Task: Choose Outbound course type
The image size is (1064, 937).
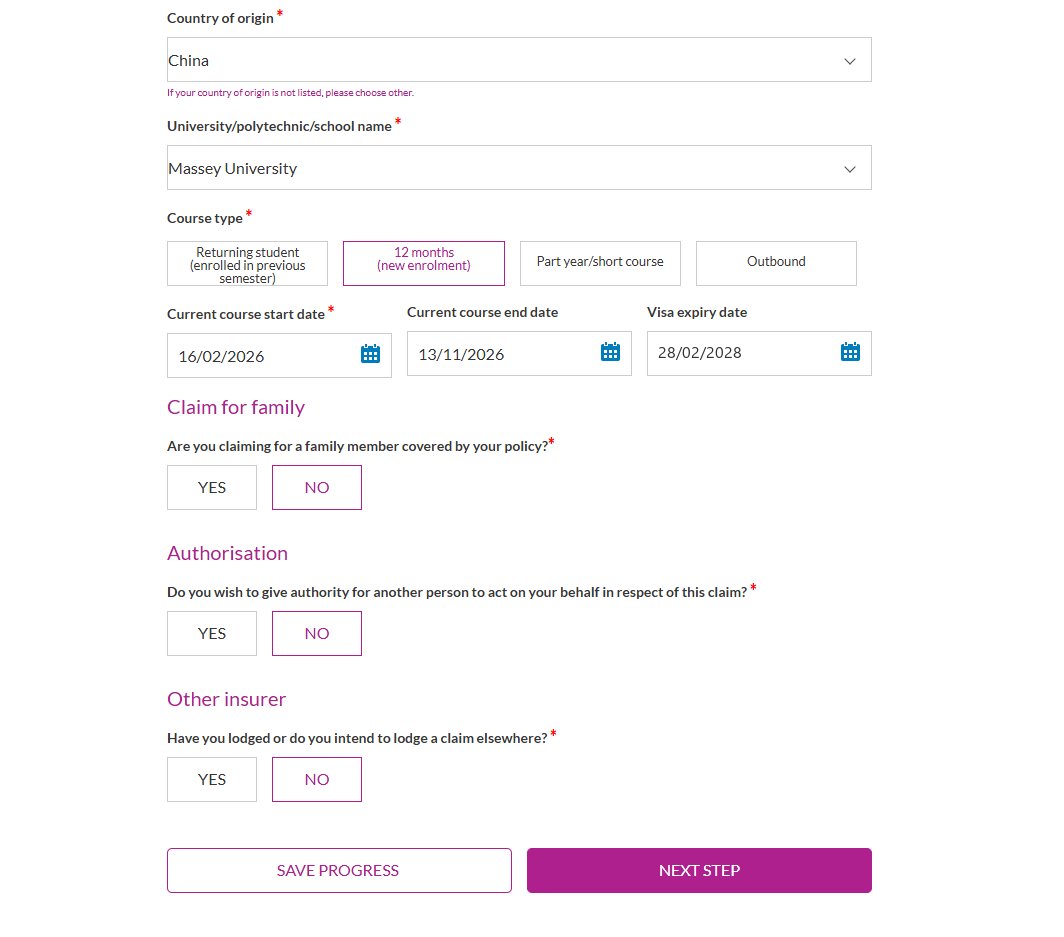Action: click(x=776, y=263)
